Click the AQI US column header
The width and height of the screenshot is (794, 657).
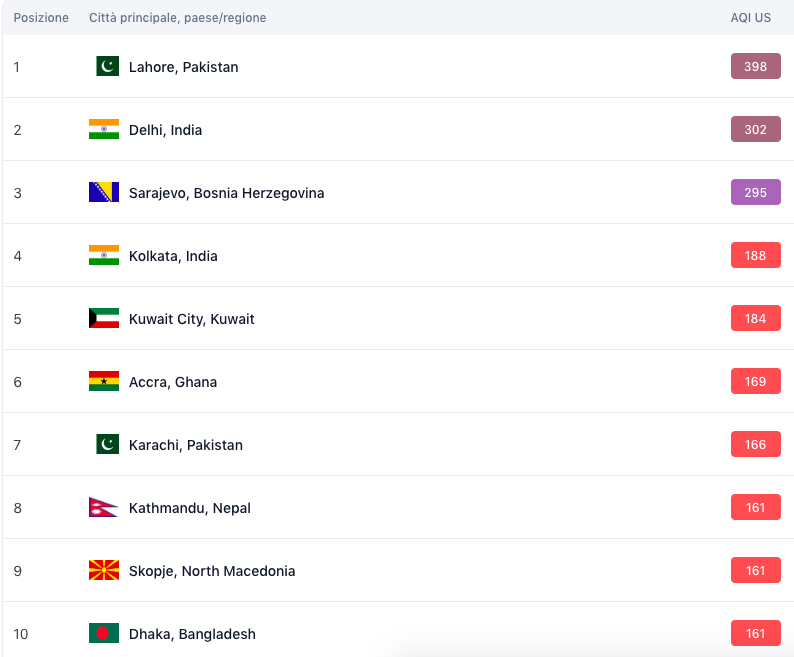[750, 18]
